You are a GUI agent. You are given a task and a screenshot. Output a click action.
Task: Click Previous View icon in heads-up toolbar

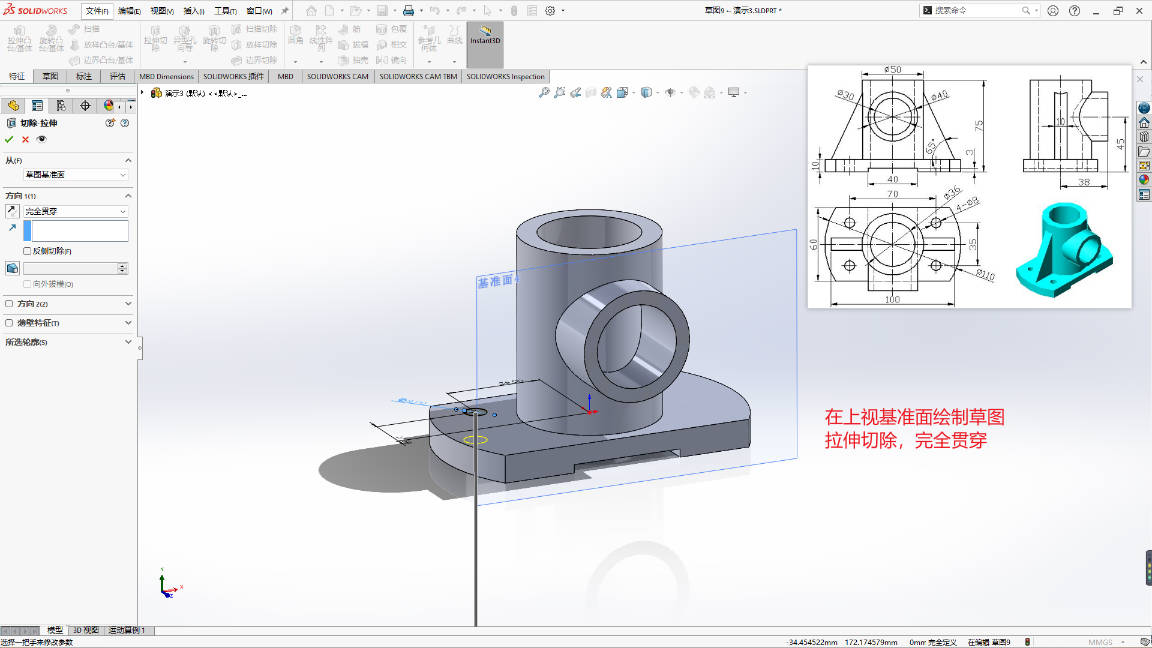576,93
